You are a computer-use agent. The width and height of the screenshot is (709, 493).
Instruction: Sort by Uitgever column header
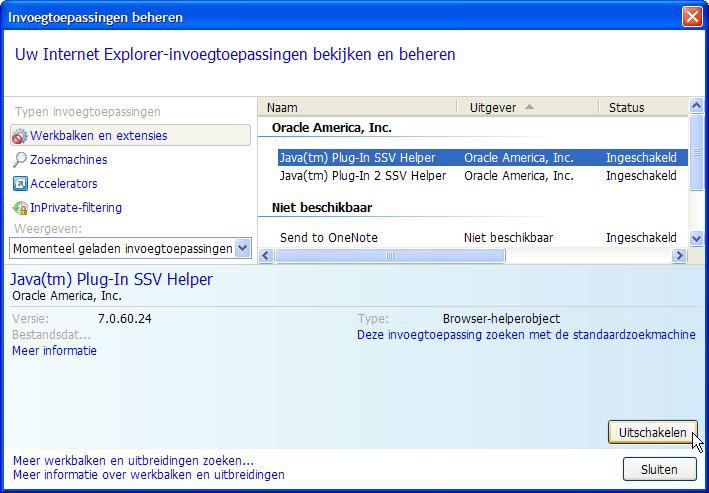[x=527, y=107]
